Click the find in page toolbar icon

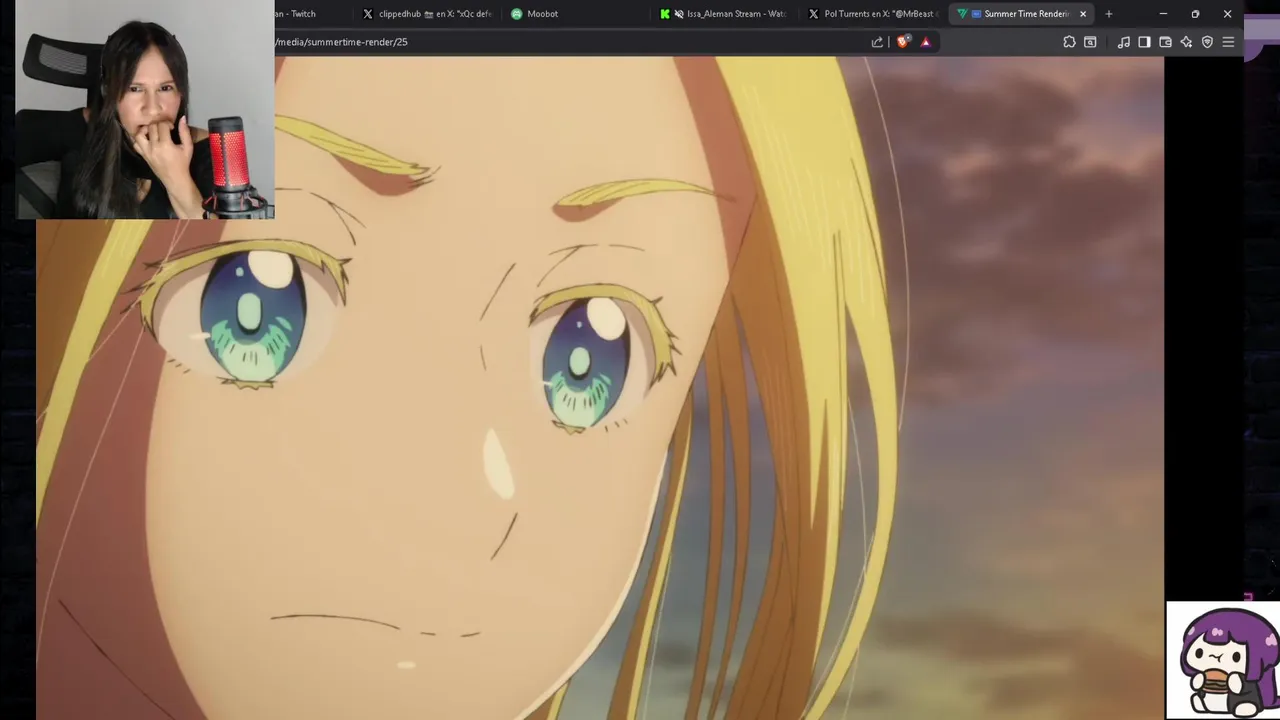coord(1090,42)
